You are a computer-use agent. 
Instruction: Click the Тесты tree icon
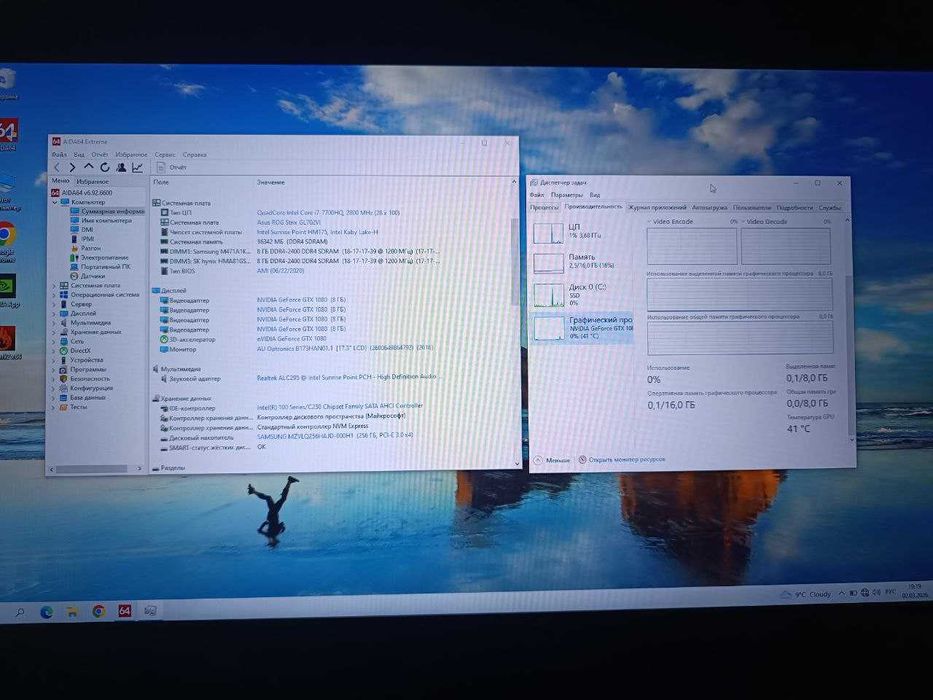click(64, 407)
